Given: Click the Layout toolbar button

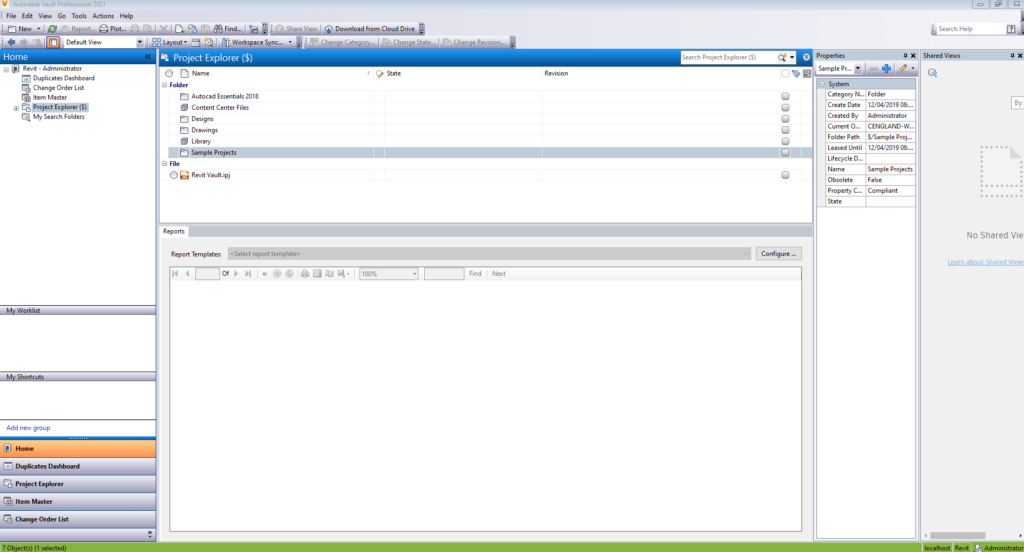Looking at the screenshot, I should (x=169, y=42).
